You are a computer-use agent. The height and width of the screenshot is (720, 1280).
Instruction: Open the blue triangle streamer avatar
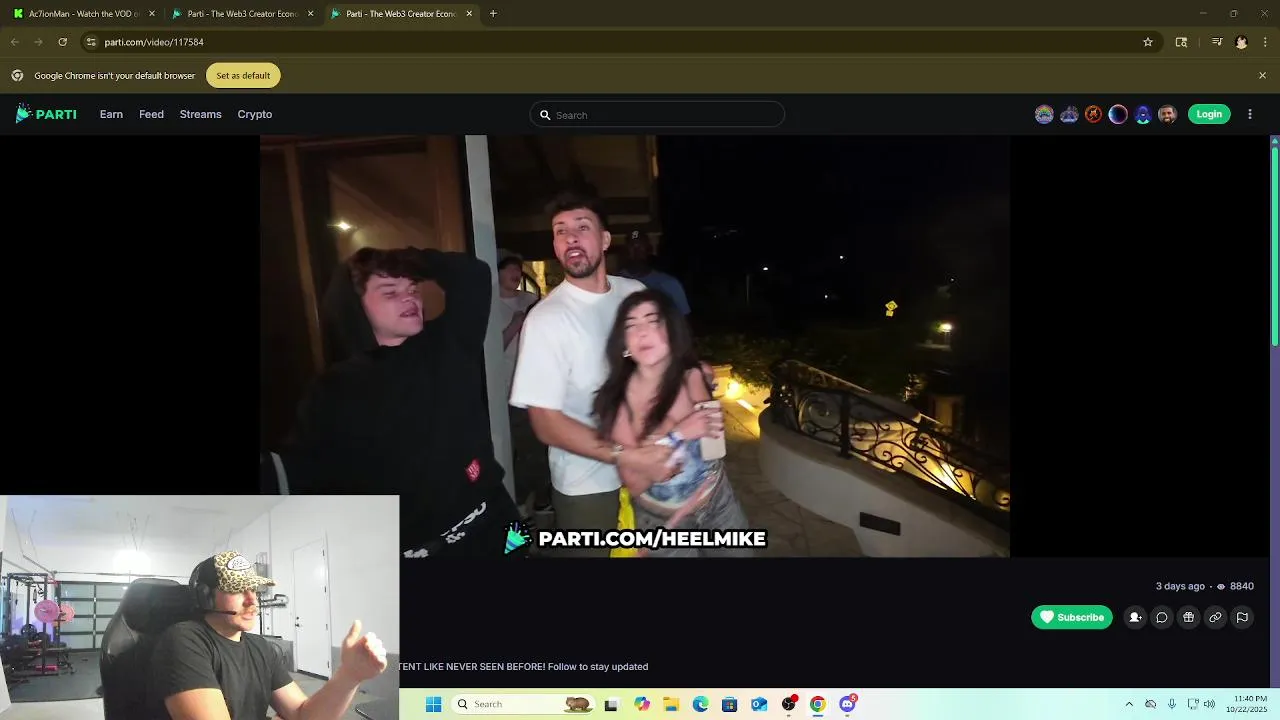click(x=1069, y=114)
